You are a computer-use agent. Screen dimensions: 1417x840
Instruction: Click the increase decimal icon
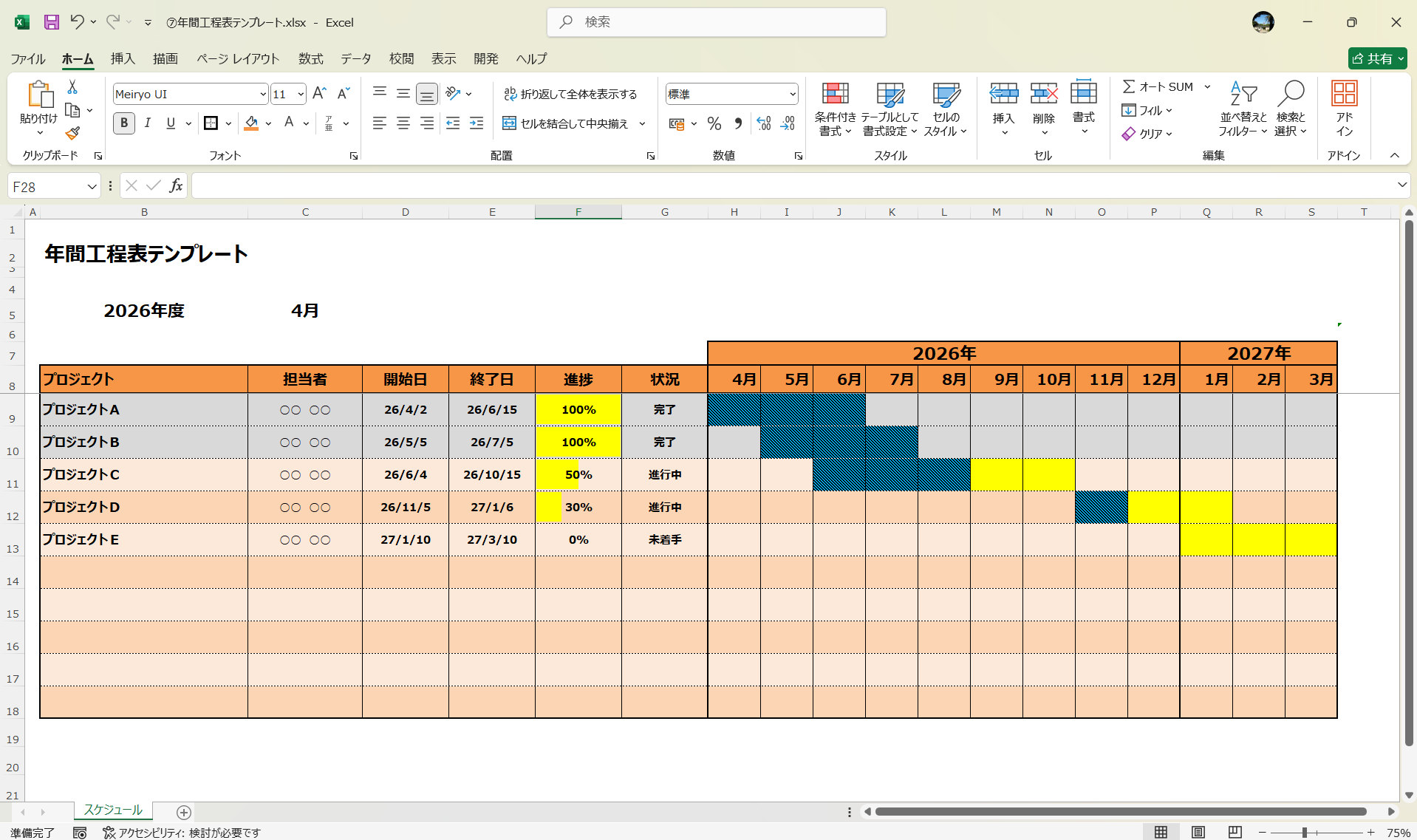pyautogui.click(x=764, y=123)
